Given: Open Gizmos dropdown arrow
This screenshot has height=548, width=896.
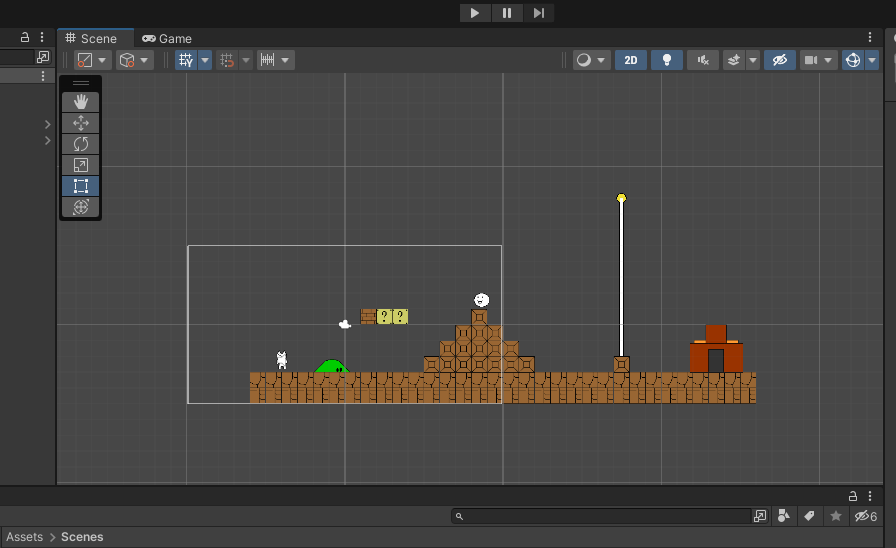Looking at the screenshot, I should coord(872,60).
